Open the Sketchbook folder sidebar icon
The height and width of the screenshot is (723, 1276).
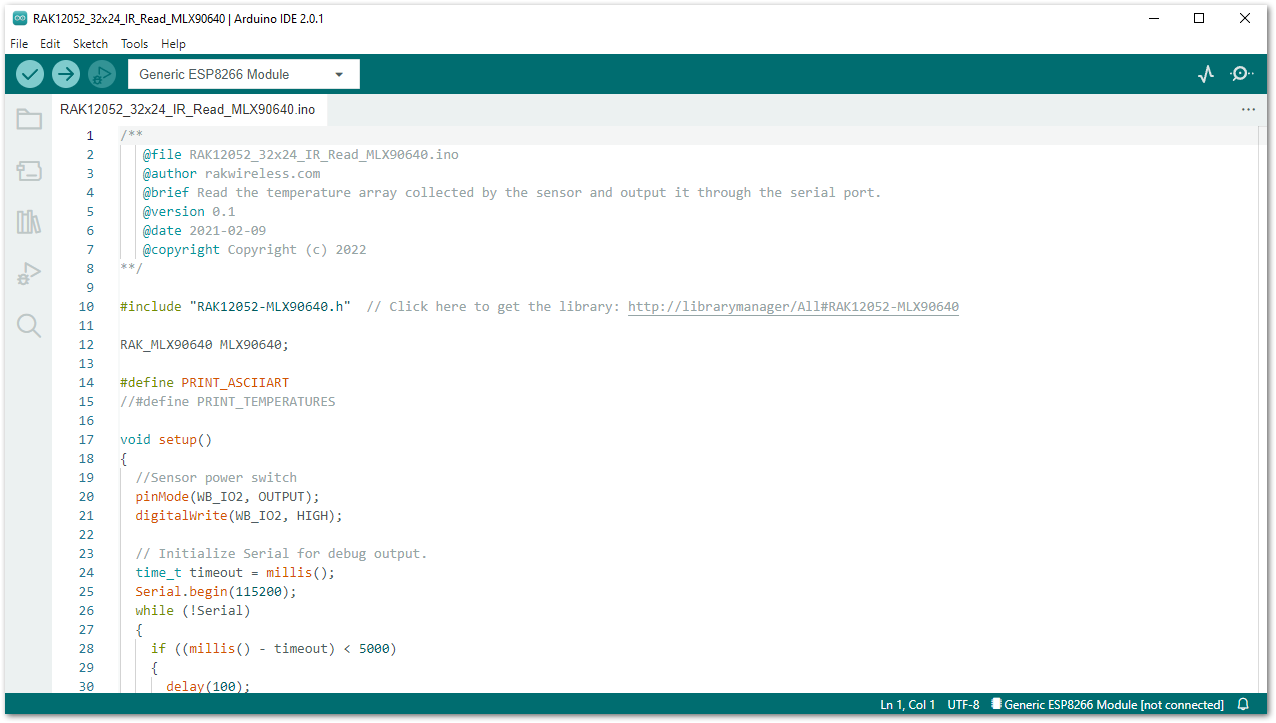point(29,120)
